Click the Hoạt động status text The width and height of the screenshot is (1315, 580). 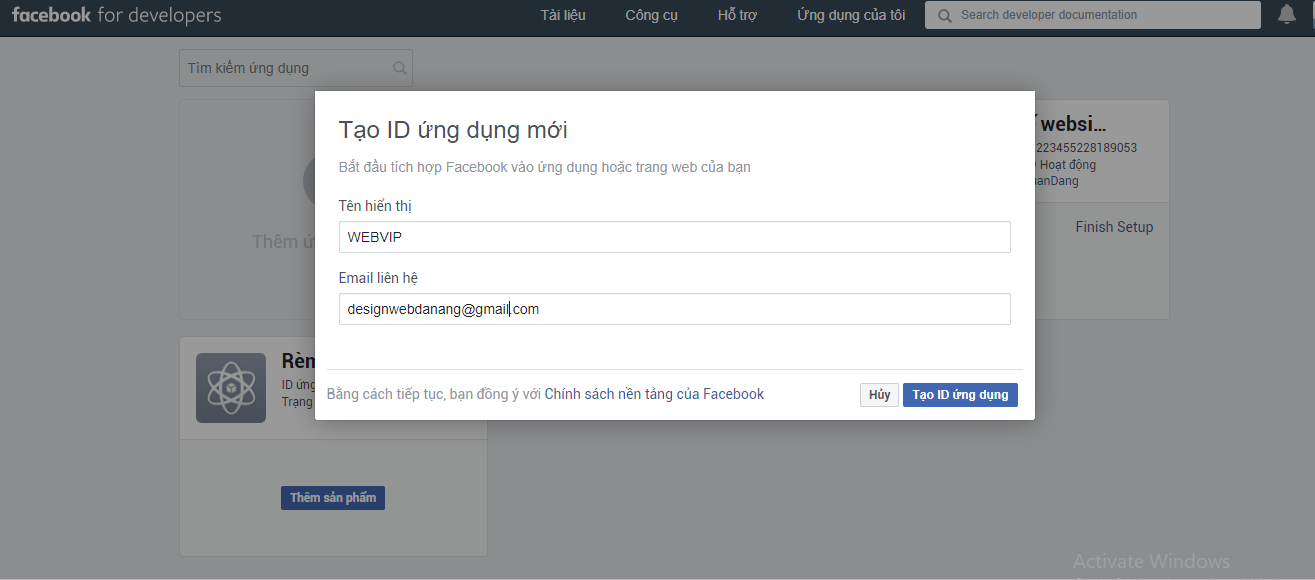(x=1068, y=165)
